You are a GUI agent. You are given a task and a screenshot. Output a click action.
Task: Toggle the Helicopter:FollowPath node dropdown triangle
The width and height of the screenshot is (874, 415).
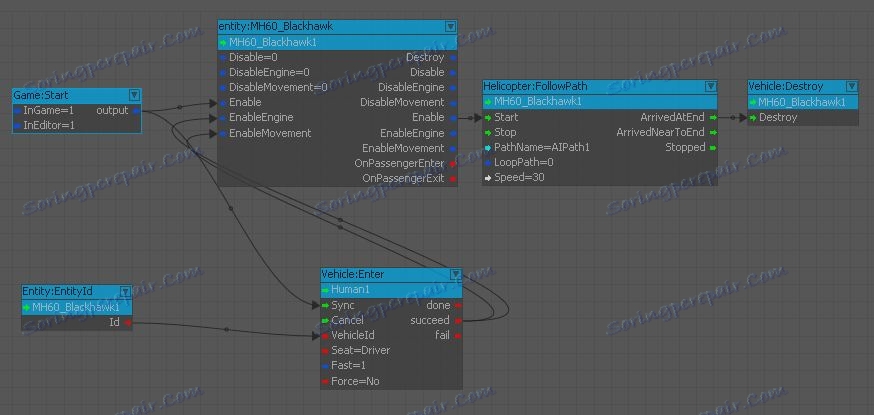coord(710,86)
